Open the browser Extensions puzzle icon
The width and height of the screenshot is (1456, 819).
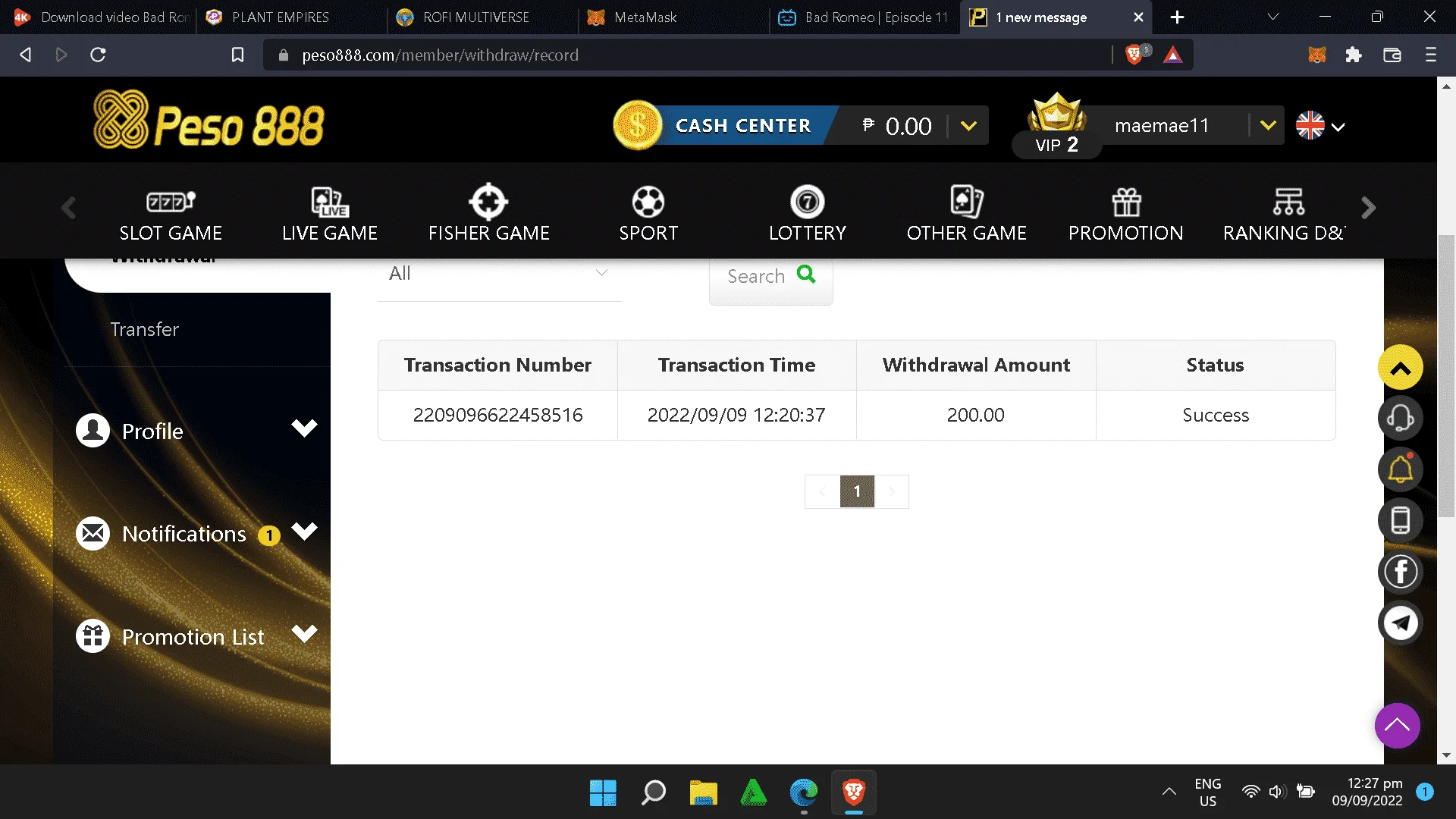(x=1354, y=55)
